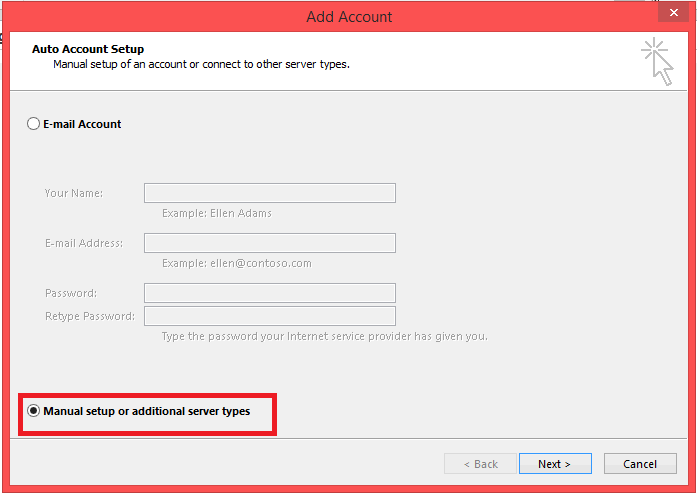Click the "Your Name:" label
The image size is (697, 493).
74,193
